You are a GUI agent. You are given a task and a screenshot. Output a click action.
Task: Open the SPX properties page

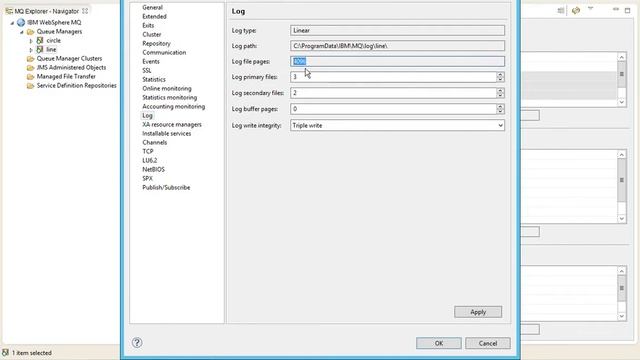[x=147, y=178]
